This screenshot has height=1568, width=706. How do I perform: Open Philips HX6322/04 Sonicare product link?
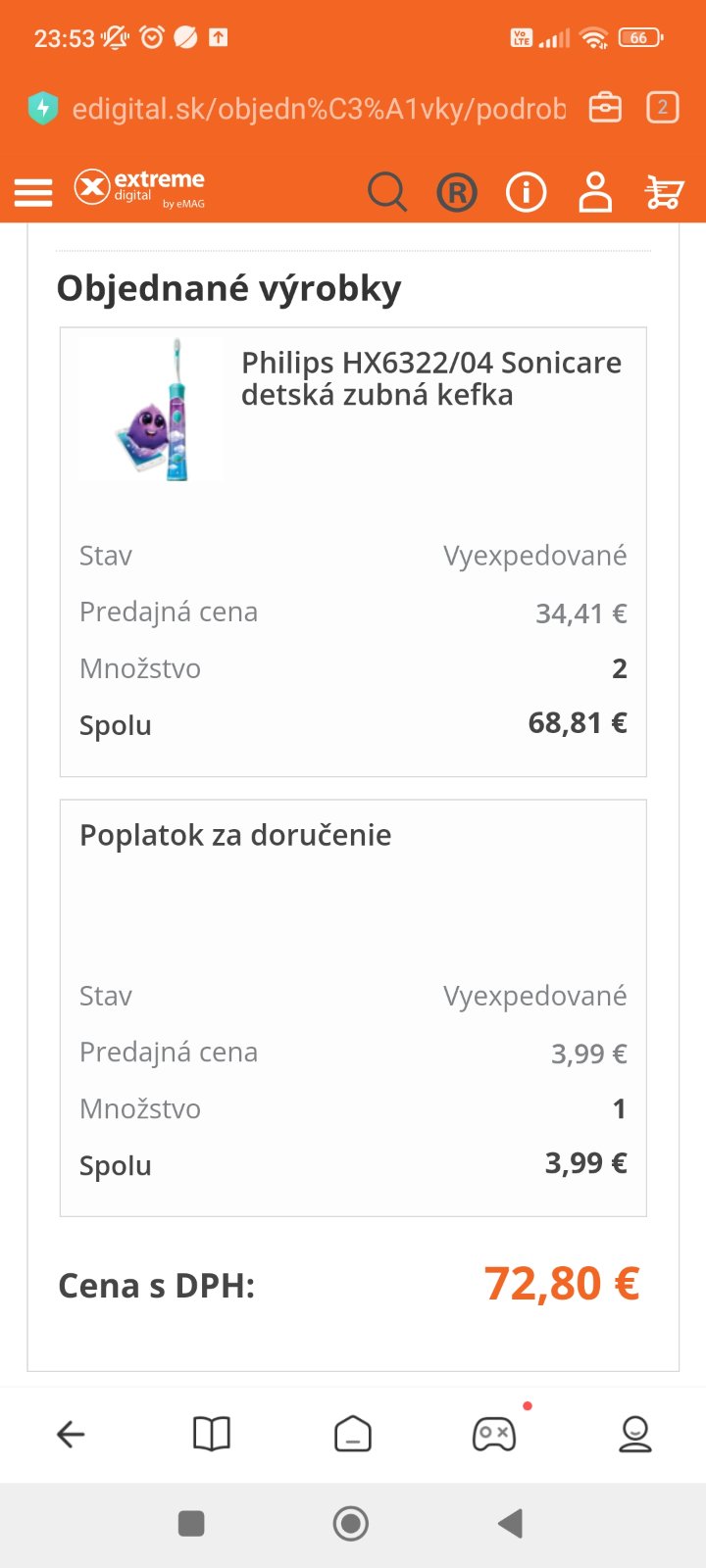[431, 378]
